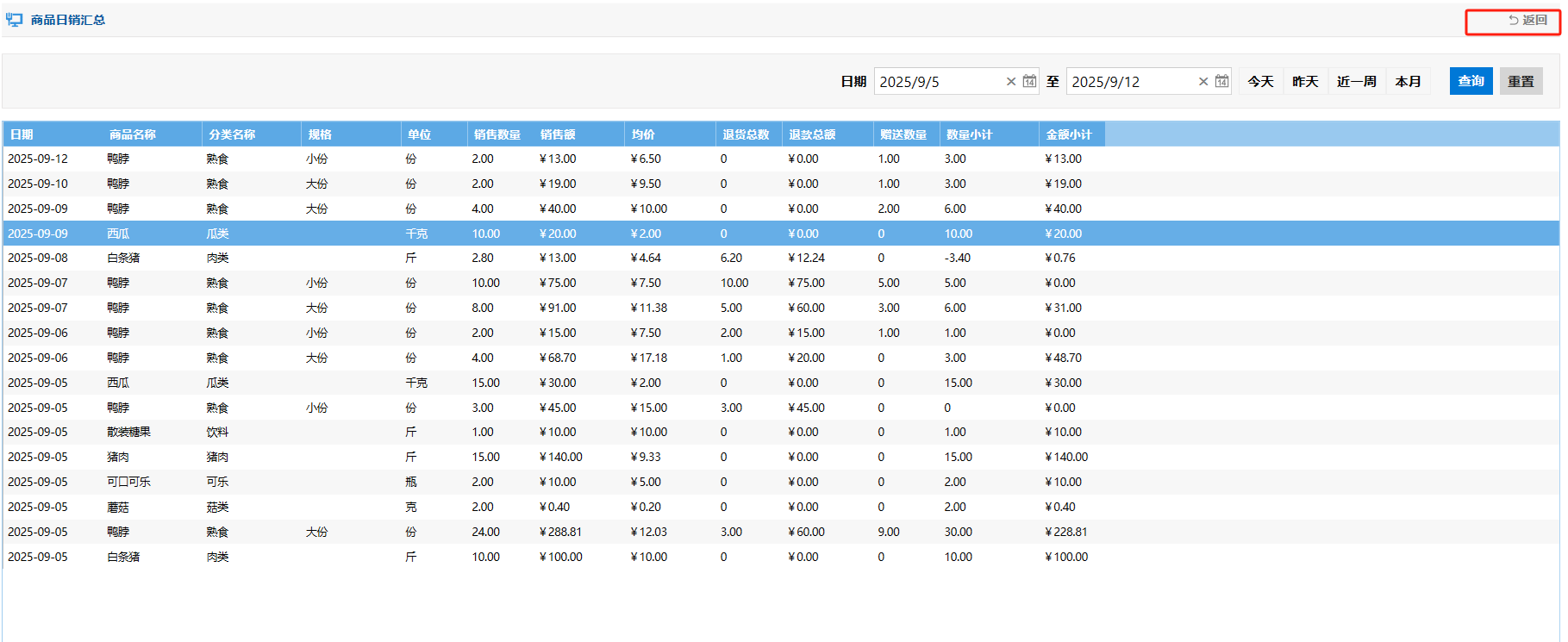Select the 可口可乐 row in table

point(128,482)
